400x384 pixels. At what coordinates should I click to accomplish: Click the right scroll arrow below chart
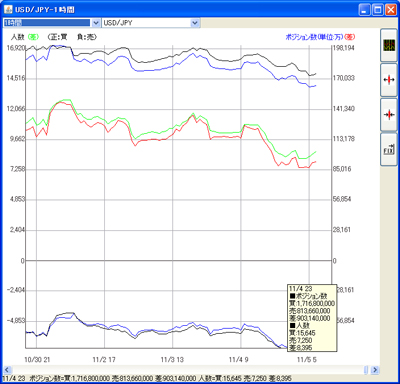(x=375, y=370)
